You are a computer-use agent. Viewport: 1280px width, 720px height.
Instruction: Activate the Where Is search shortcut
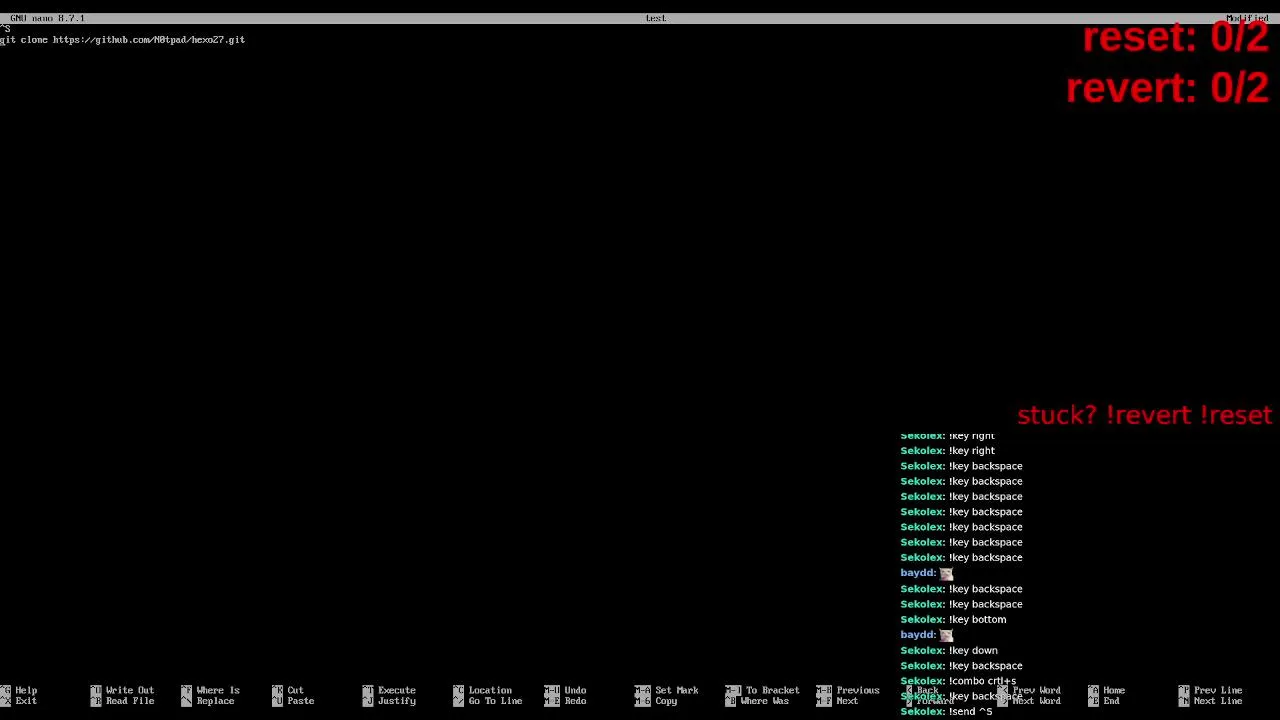[x=211, y=690]
